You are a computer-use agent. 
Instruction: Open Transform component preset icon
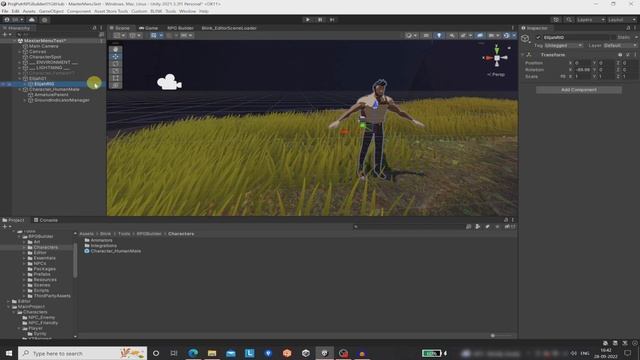pyautogui.click(x=628, y=54)
